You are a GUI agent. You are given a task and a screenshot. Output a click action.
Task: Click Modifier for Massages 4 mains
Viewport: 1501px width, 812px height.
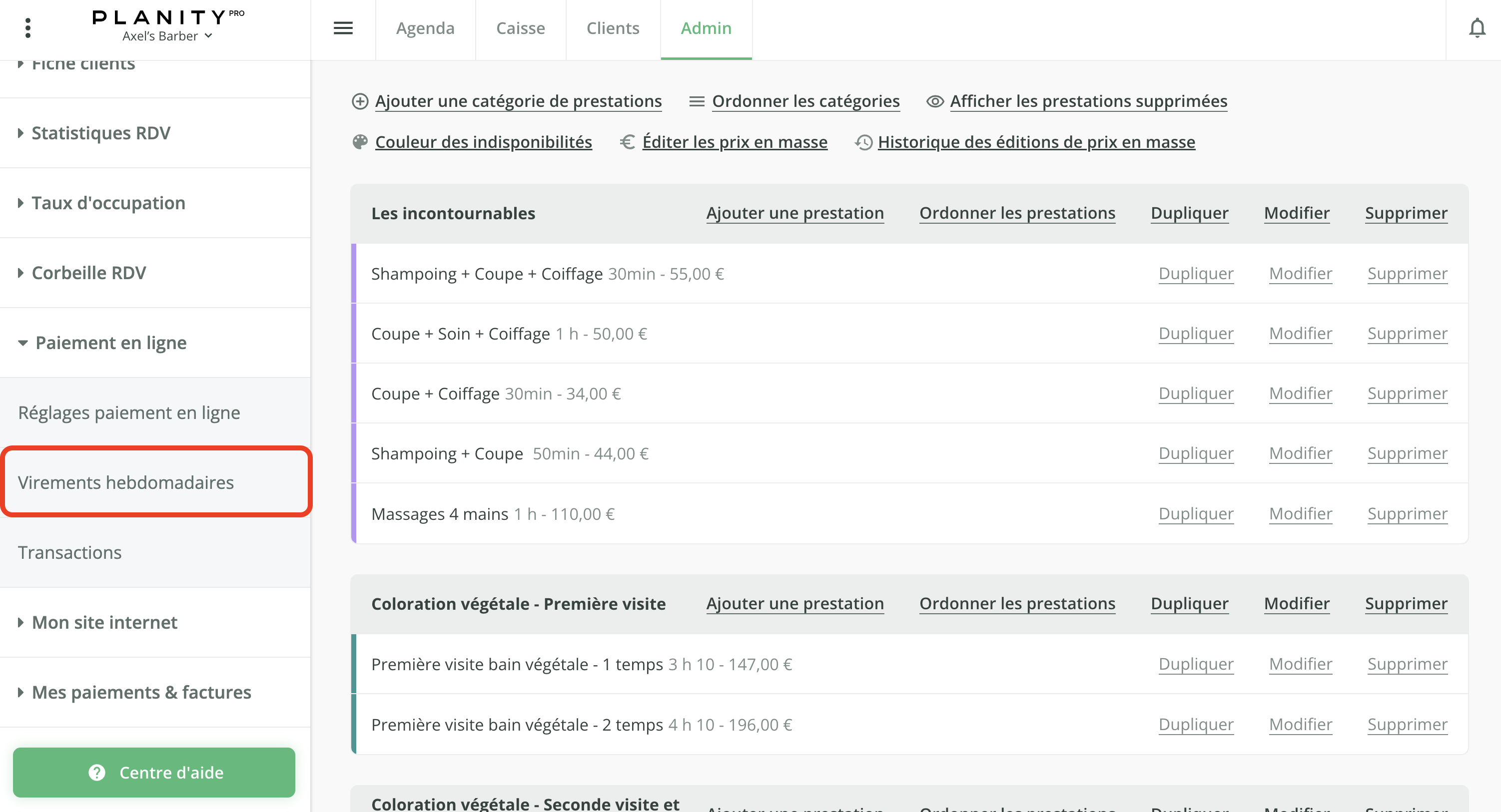(1301, 514)
